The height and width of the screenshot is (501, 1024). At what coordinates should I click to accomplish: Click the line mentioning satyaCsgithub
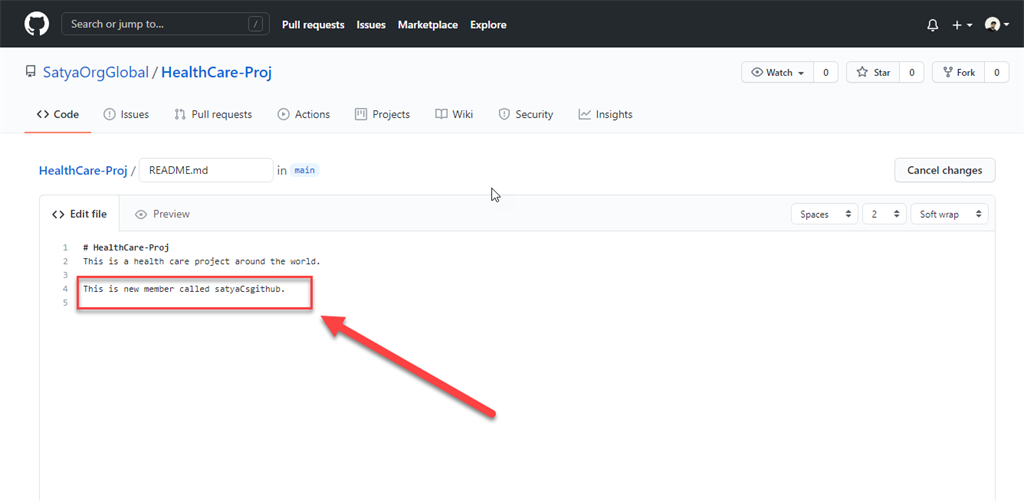click(x=184, y=288)
